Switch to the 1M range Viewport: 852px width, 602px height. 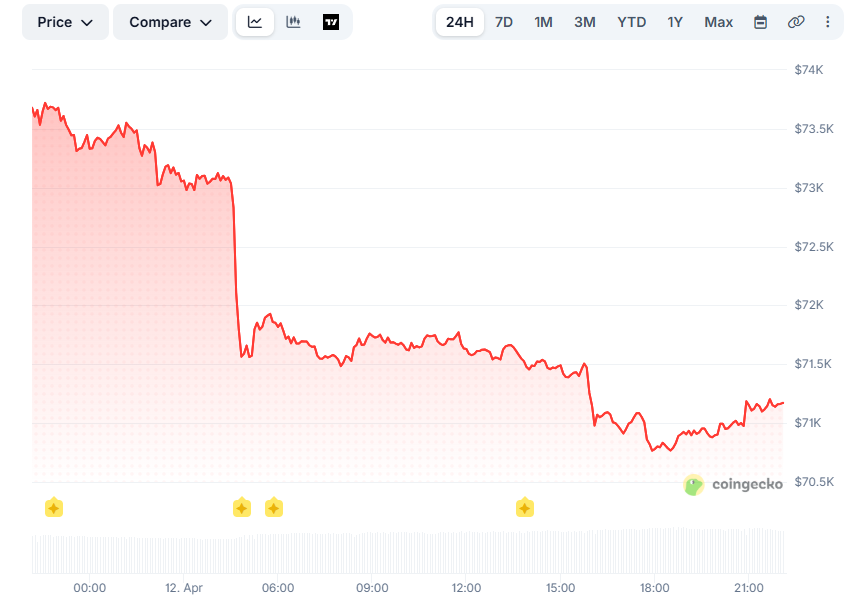[543, 22]
